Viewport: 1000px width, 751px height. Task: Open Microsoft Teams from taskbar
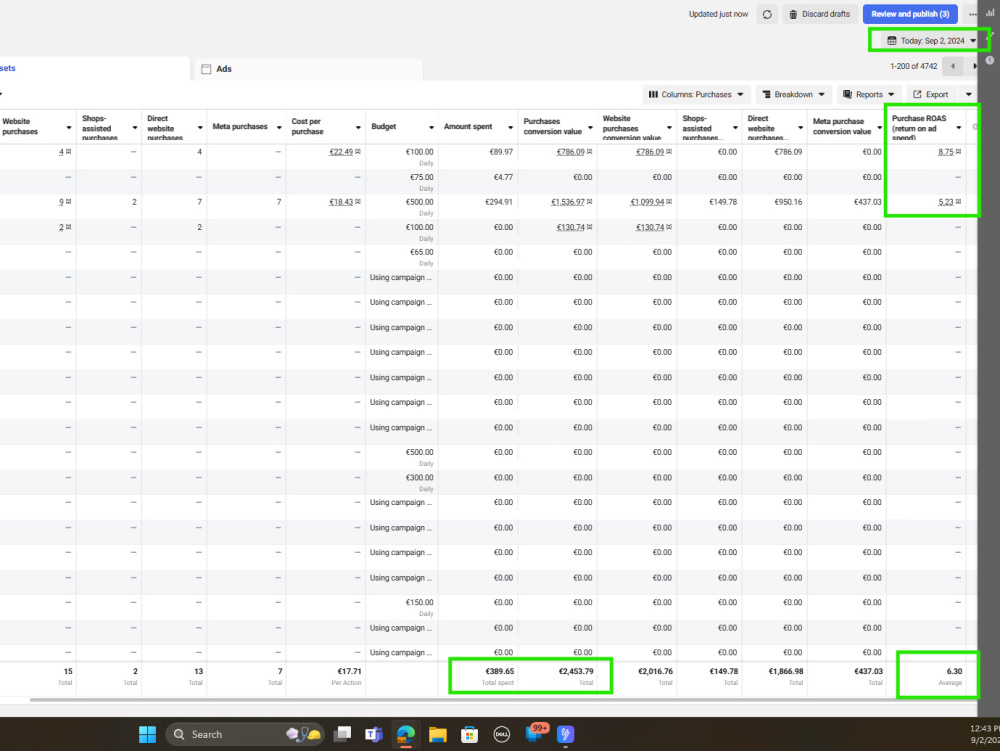[x=374, y=734]
